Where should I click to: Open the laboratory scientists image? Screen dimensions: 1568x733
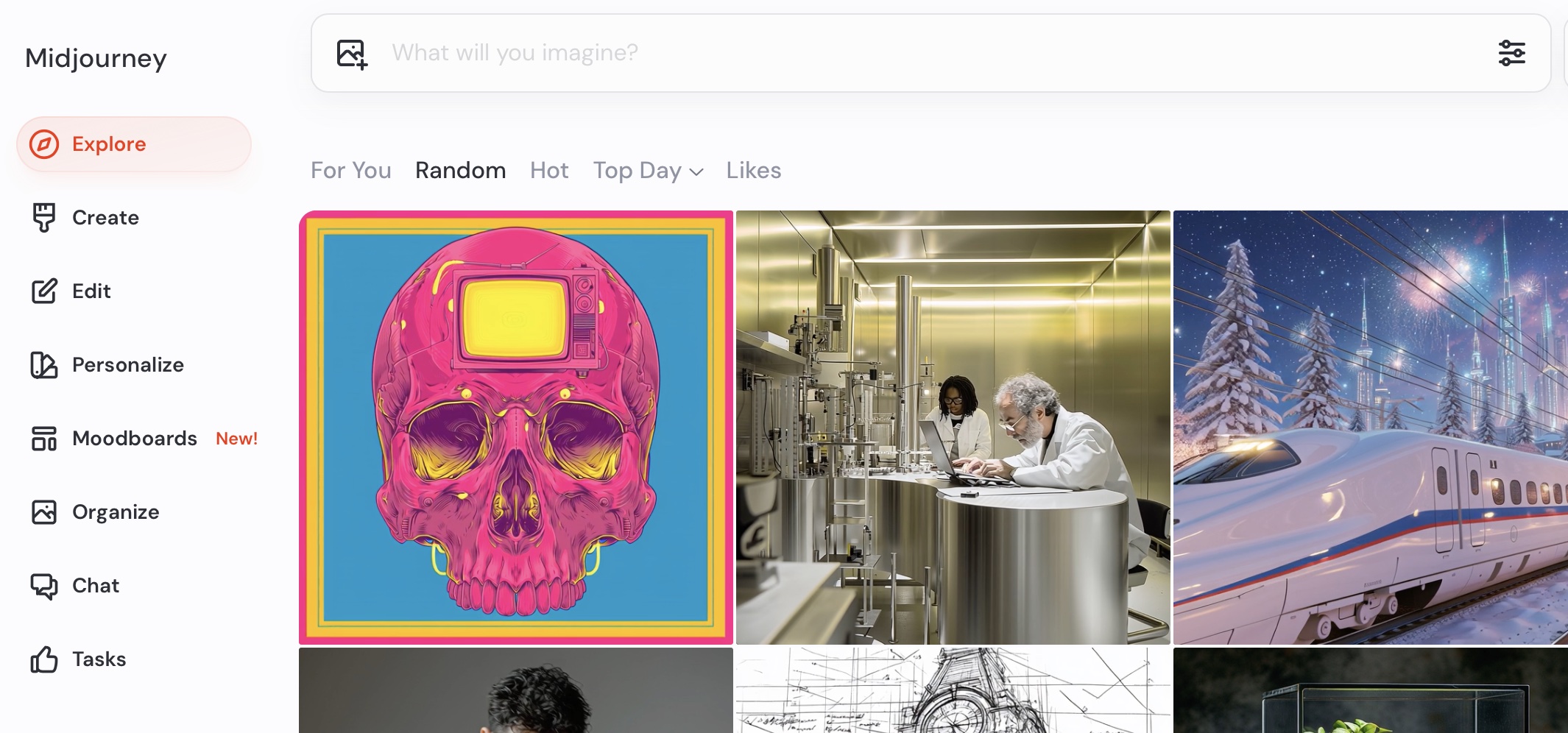(x=953, y=427)
